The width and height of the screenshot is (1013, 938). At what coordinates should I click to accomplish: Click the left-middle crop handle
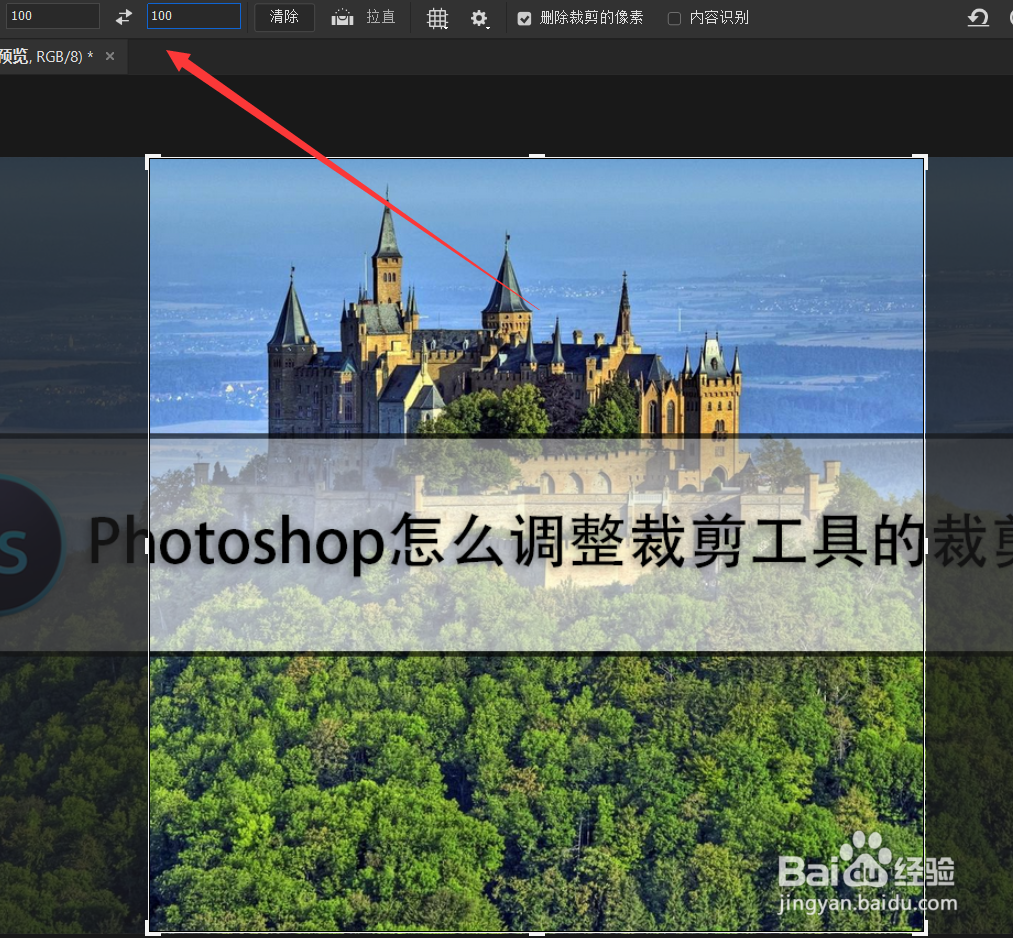151,545
